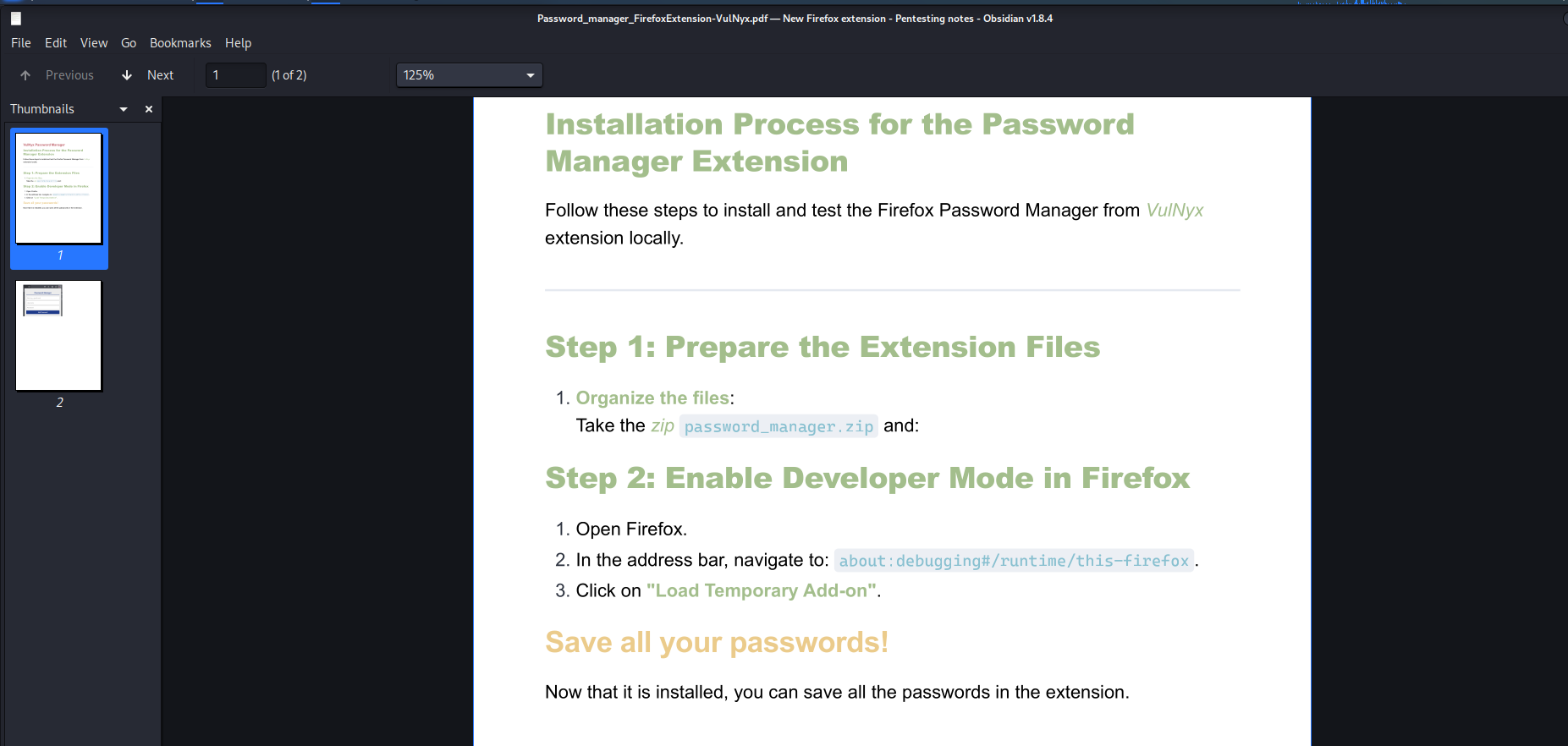Open the View menu
1568x746 pixels.
pos(94,43)
